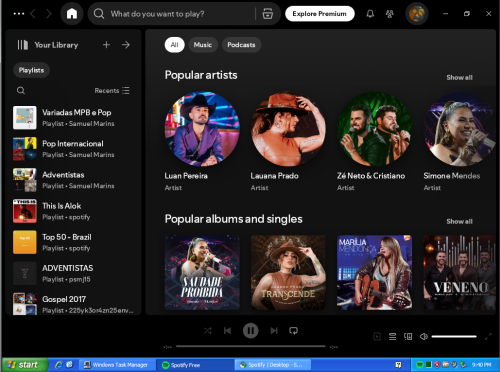Pause the current playback
The height and width of the screenshot is (372, 500).
point(250,331)
